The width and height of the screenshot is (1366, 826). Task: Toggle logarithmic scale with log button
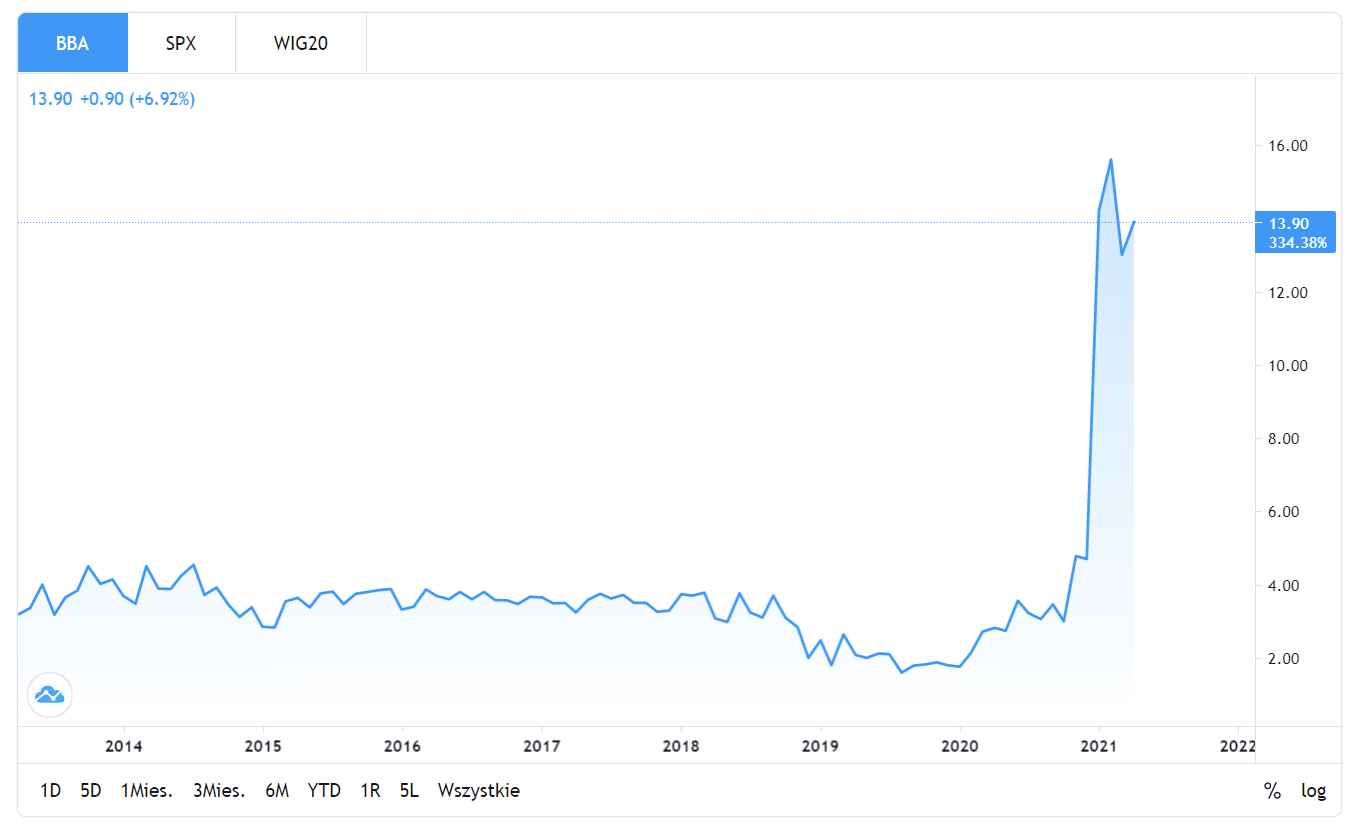[x=1314, y=791]
